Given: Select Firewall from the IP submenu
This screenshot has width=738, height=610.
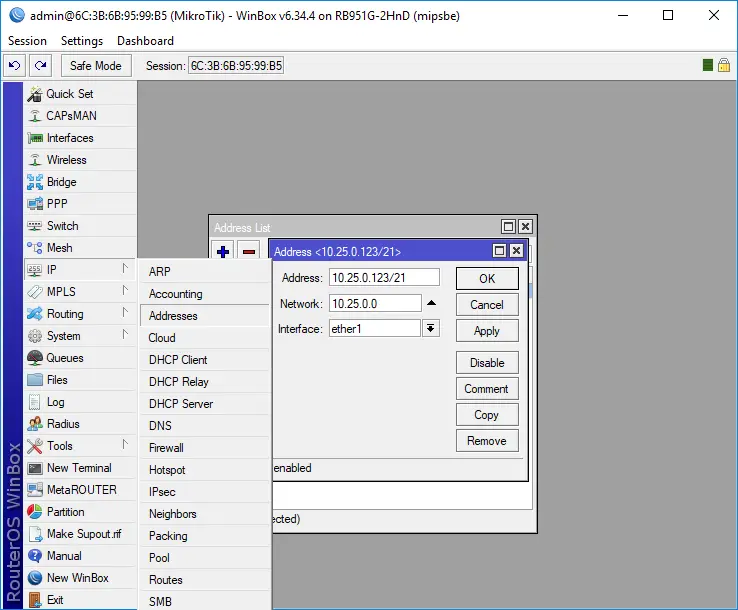Looking at the screenshot, I should (205, 448).
